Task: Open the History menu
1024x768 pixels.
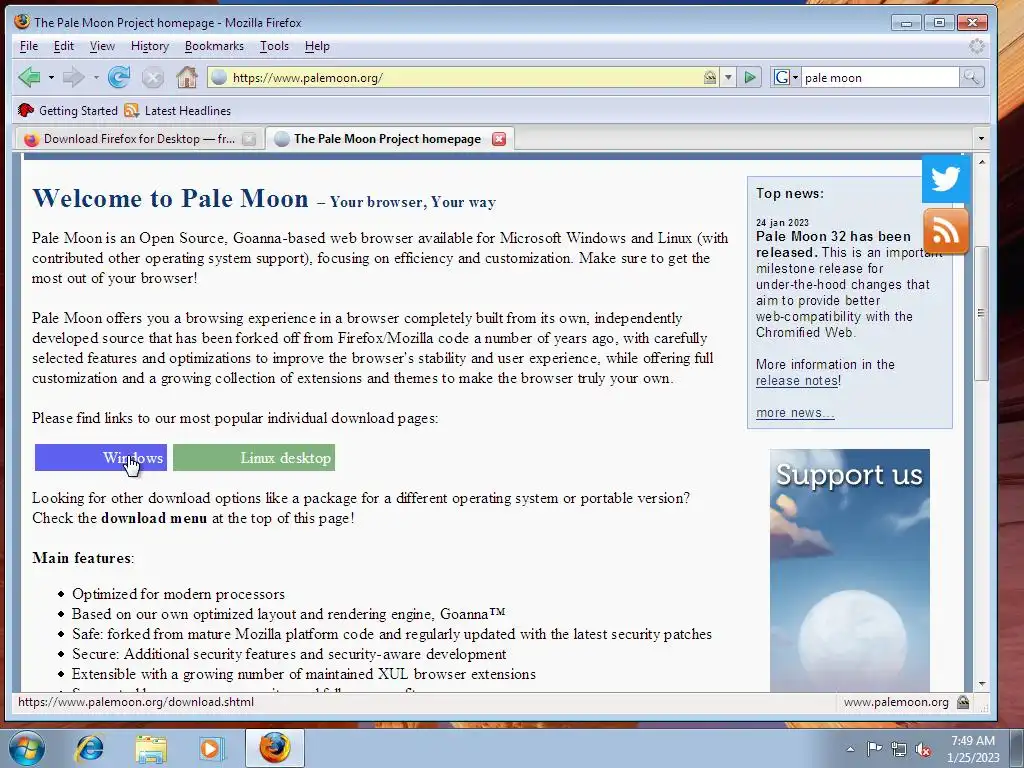Action: tap(150, 46)
